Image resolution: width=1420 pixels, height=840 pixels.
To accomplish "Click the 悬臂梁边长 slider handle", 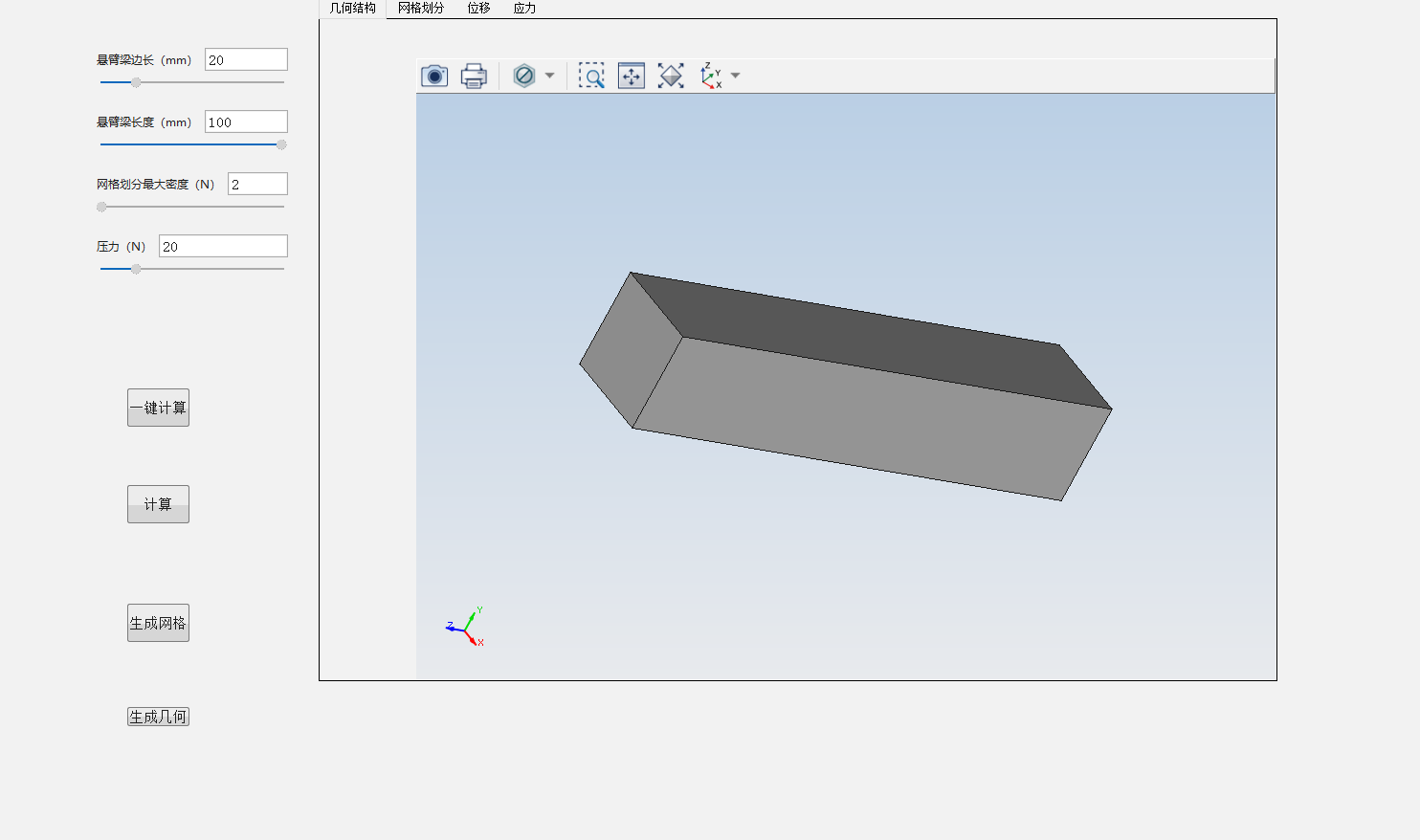I will click(x=136, y=82).
